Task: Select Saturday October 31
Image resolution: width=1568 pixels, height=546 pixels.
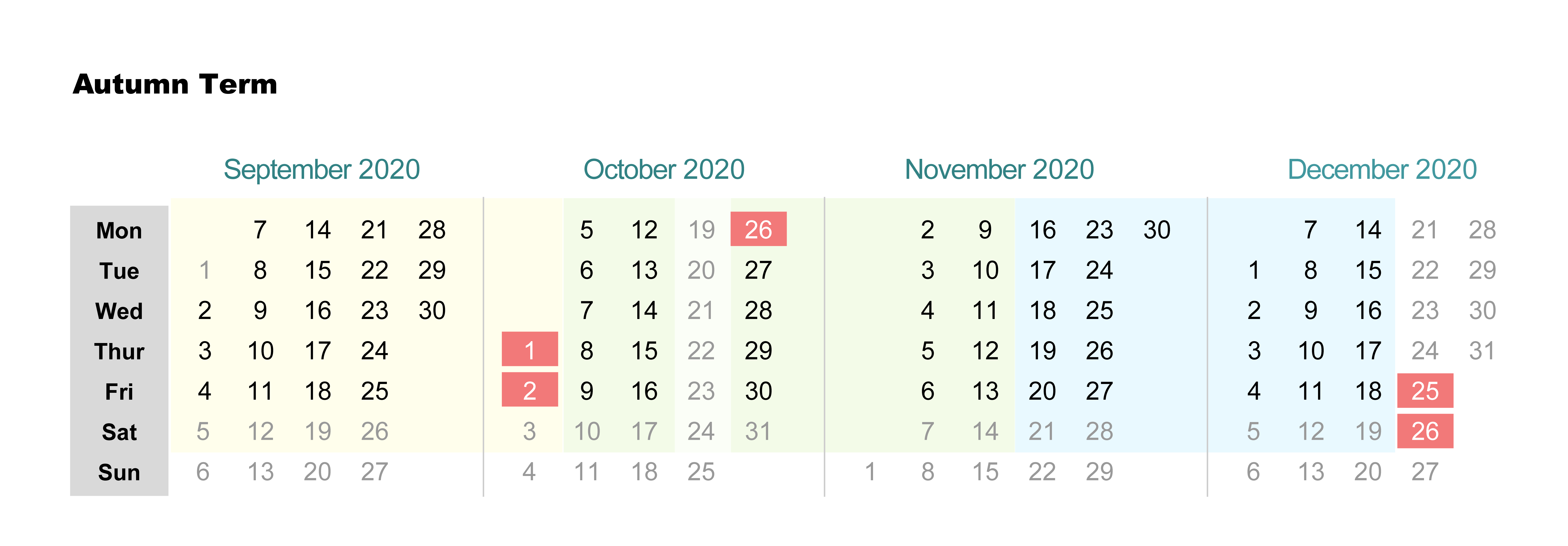Action: coord(758,431)
